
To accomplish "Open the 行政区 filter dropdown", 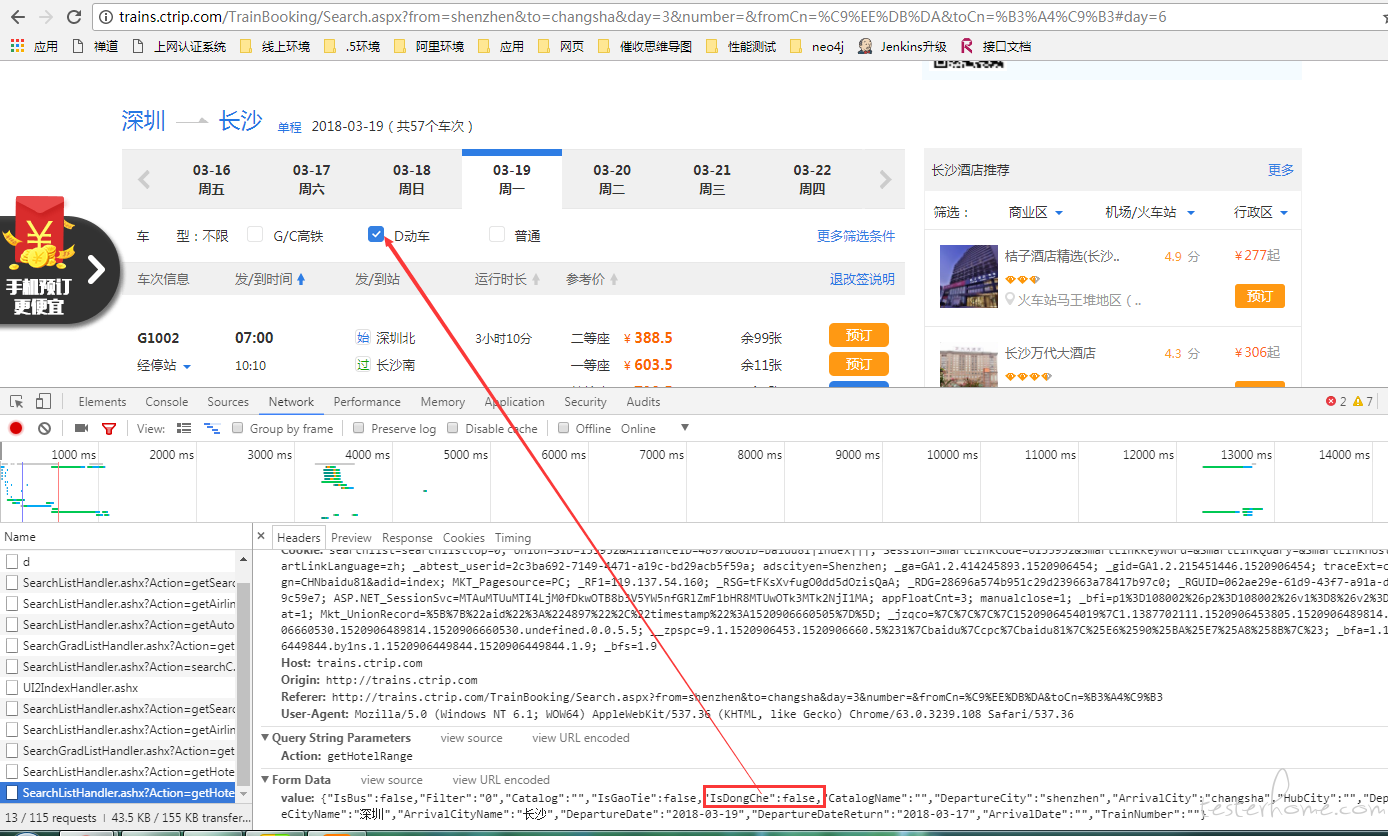I will [1261, 212].
